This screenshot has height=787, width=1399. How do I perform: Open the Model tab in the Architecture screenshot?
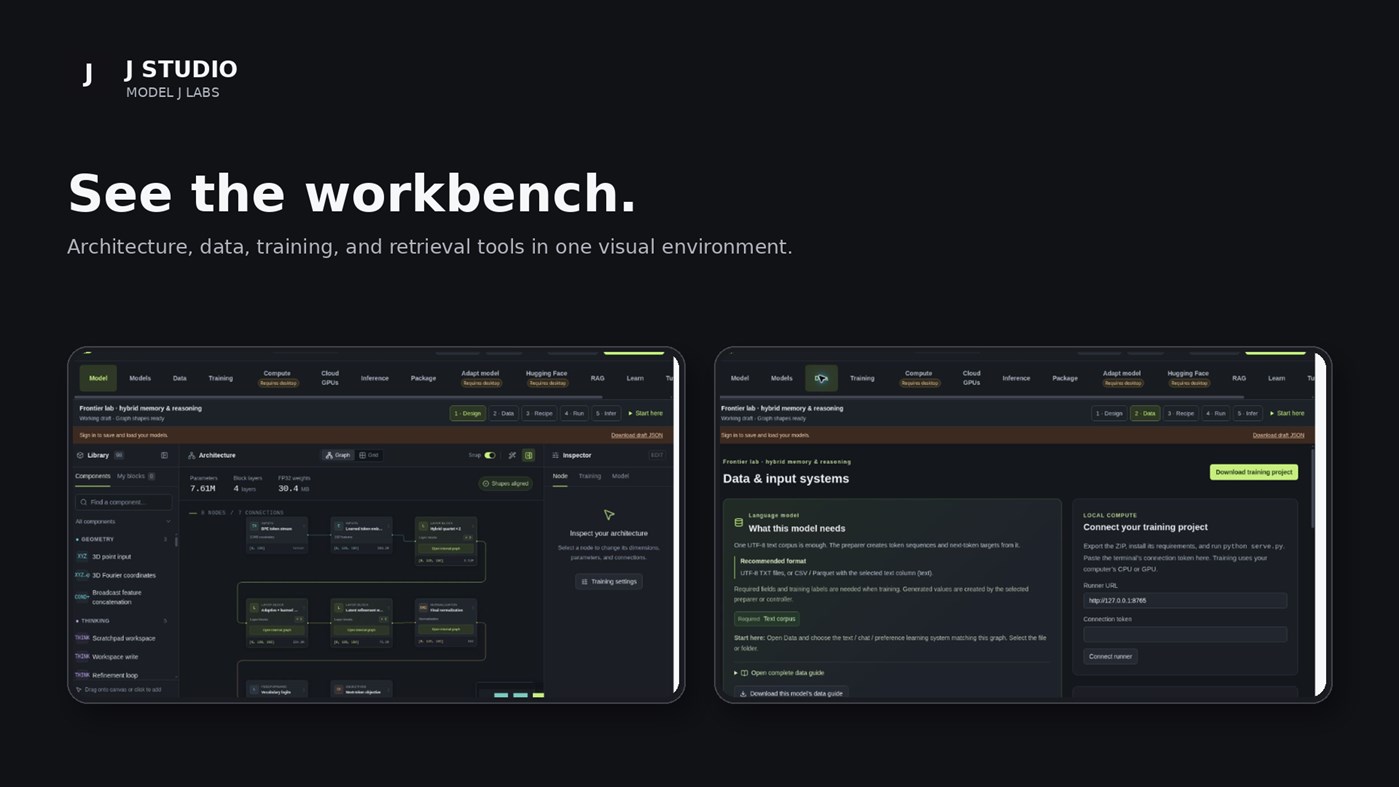(98, 378)
